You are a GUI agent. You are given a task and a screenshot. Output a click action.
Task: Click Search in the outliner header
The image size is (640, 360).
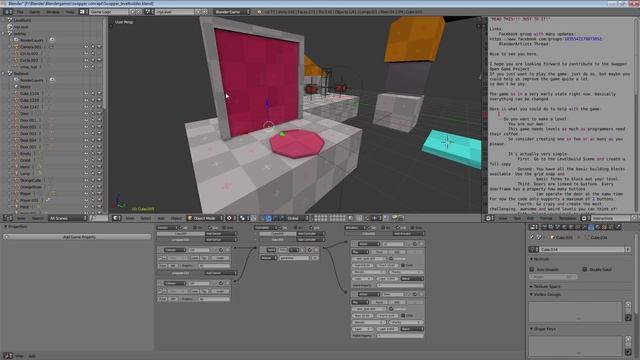pos(38,218)
